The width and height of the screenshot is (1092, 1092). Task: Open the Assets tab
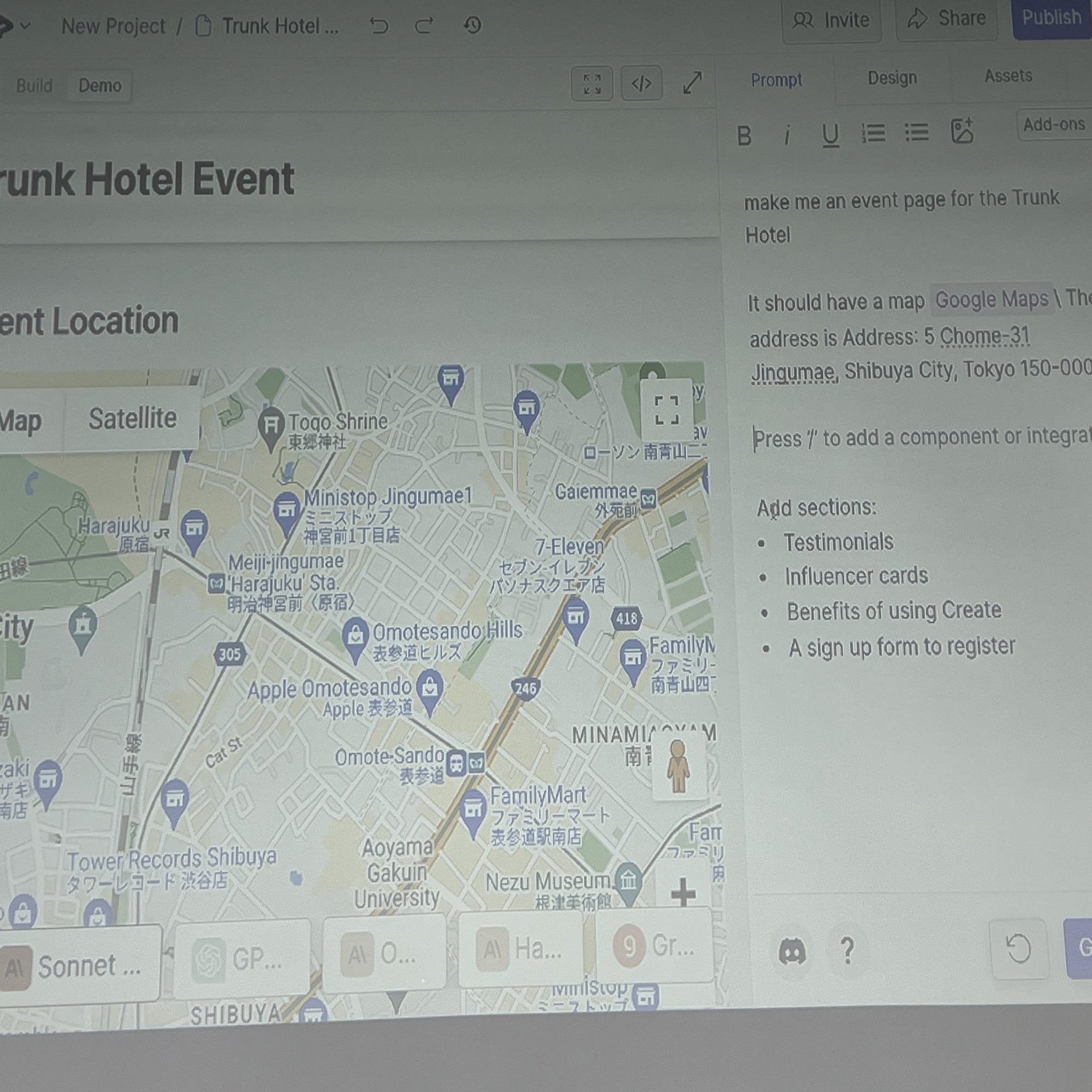(1008, 76)
